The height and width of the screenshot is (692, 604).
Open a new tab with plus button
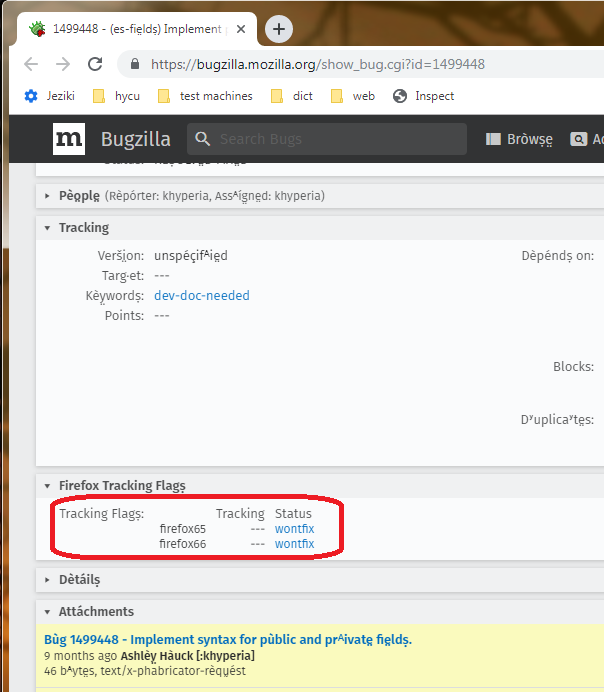point(278,29)
